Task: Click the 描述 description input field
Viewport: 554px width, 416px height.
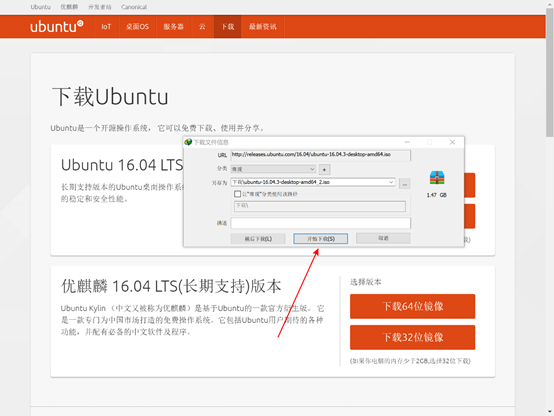Action: click(x=320, y=223)
